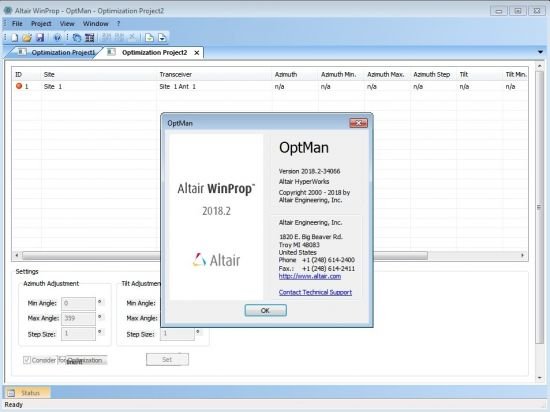
Task: Click the Azimuth Step Size field
Action: [x=78, y=334]
